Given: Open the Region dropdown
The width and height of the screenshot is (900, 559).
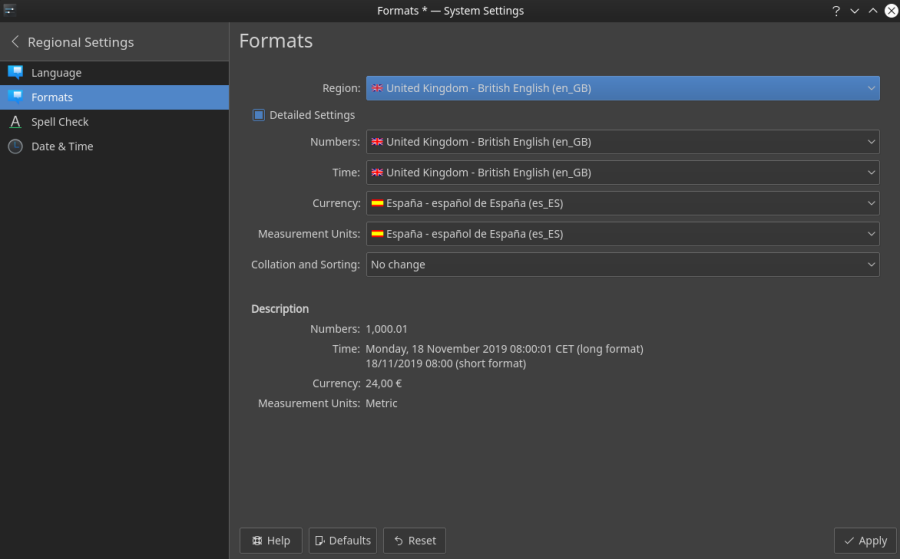Looking at the screenshot, I should point(622,88).
